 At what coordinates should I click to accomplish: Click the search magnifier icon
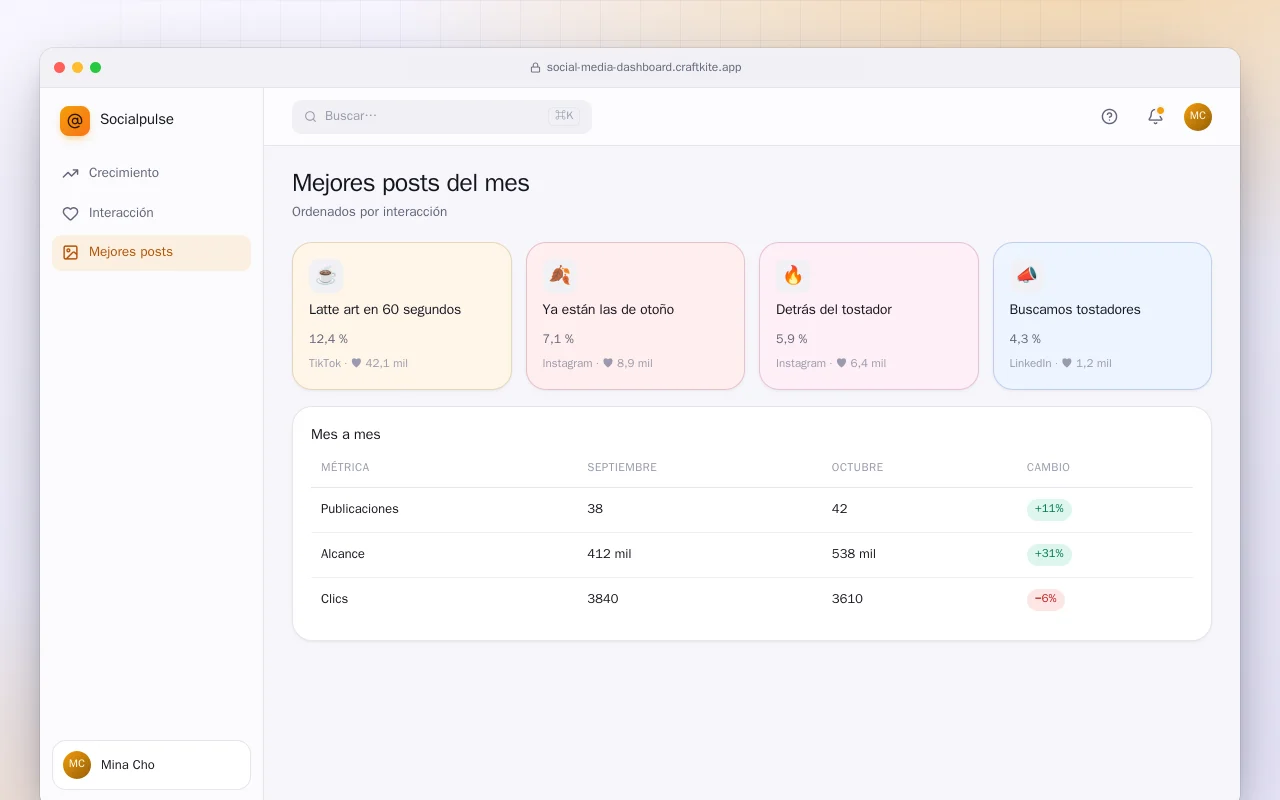[310, 116]
